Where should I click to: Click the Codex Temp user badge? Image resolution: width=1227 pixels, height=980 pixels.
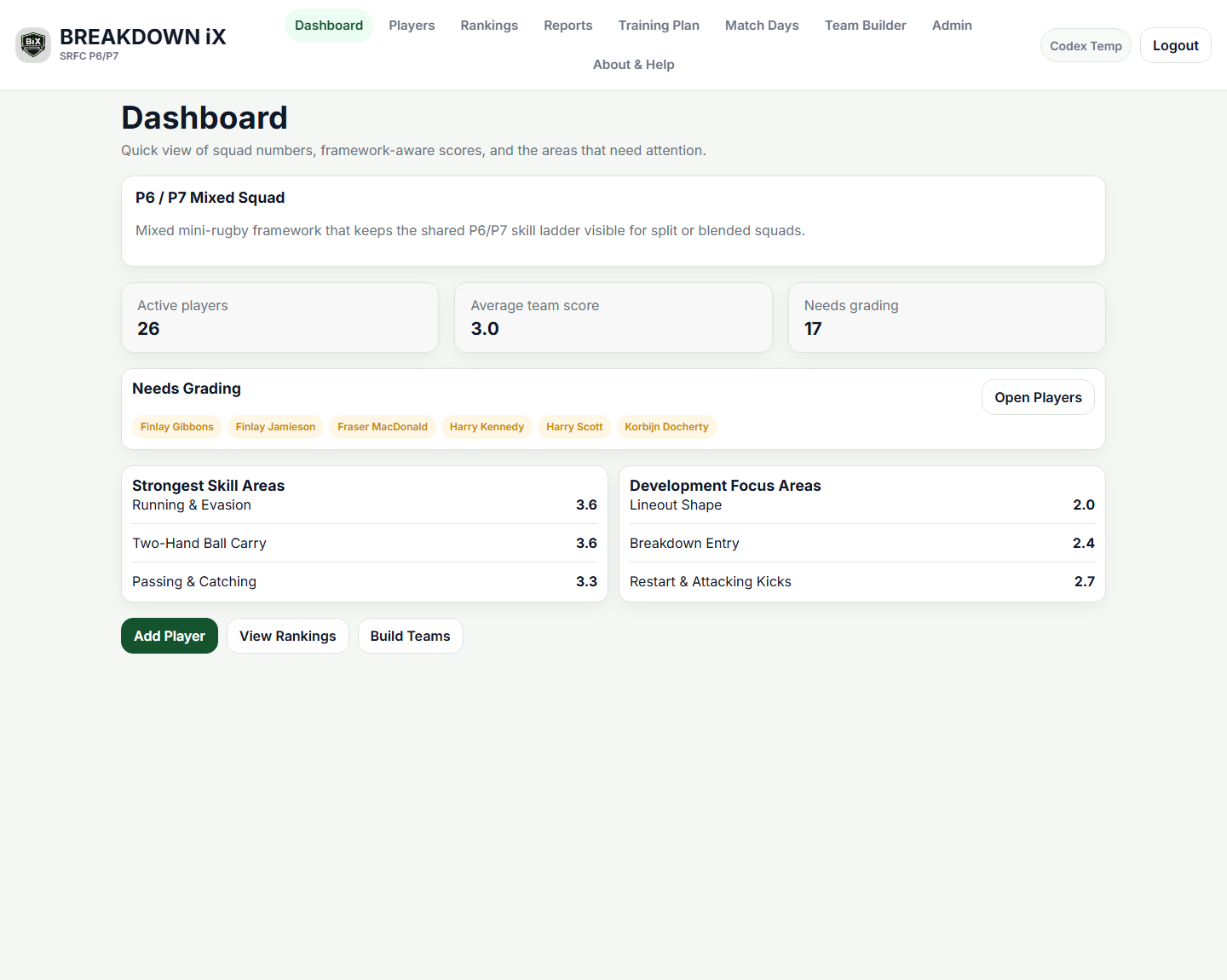1086,46
